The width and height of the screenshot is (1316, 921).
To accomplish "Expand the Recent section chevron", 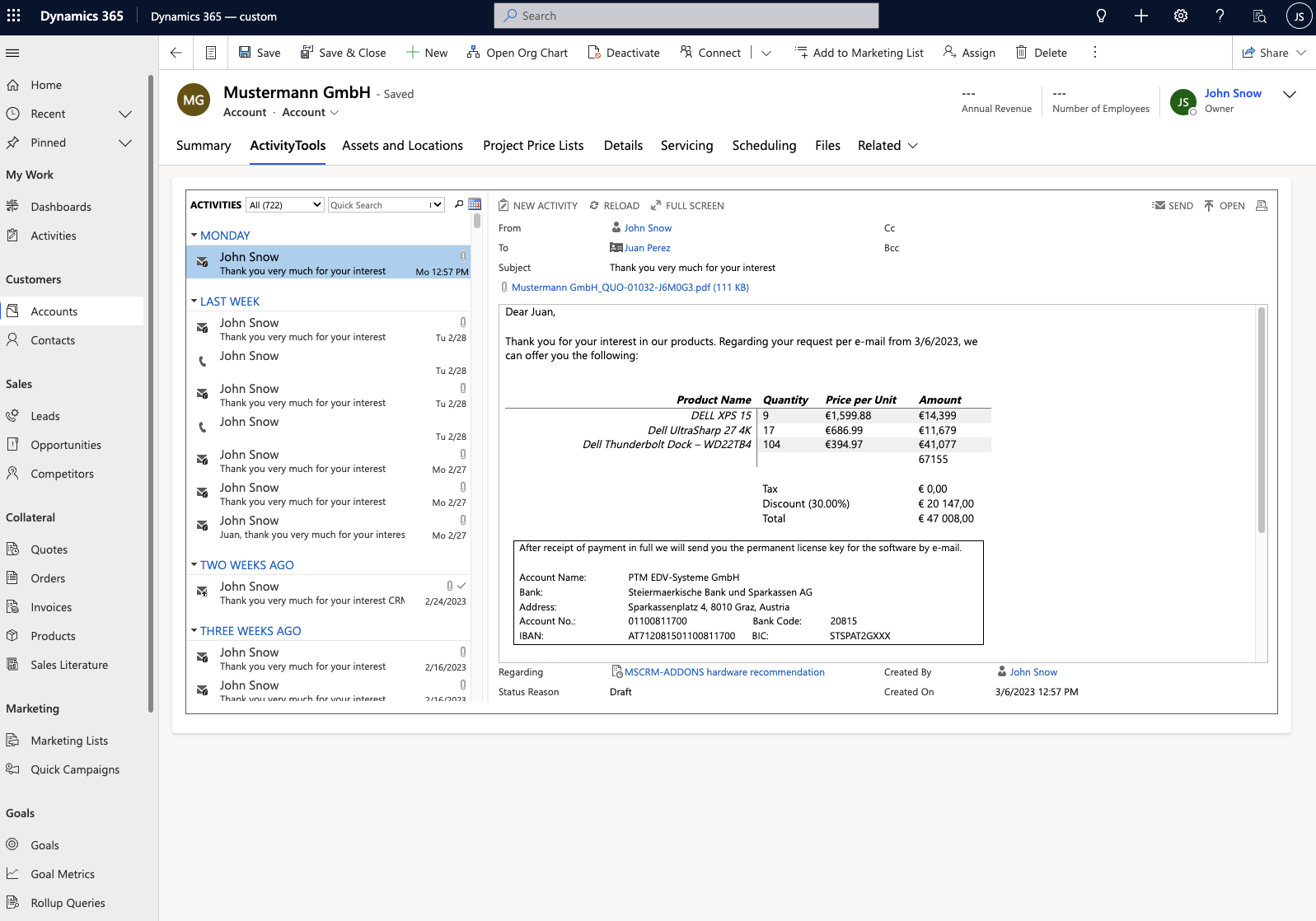I will (x=125, y=114).
